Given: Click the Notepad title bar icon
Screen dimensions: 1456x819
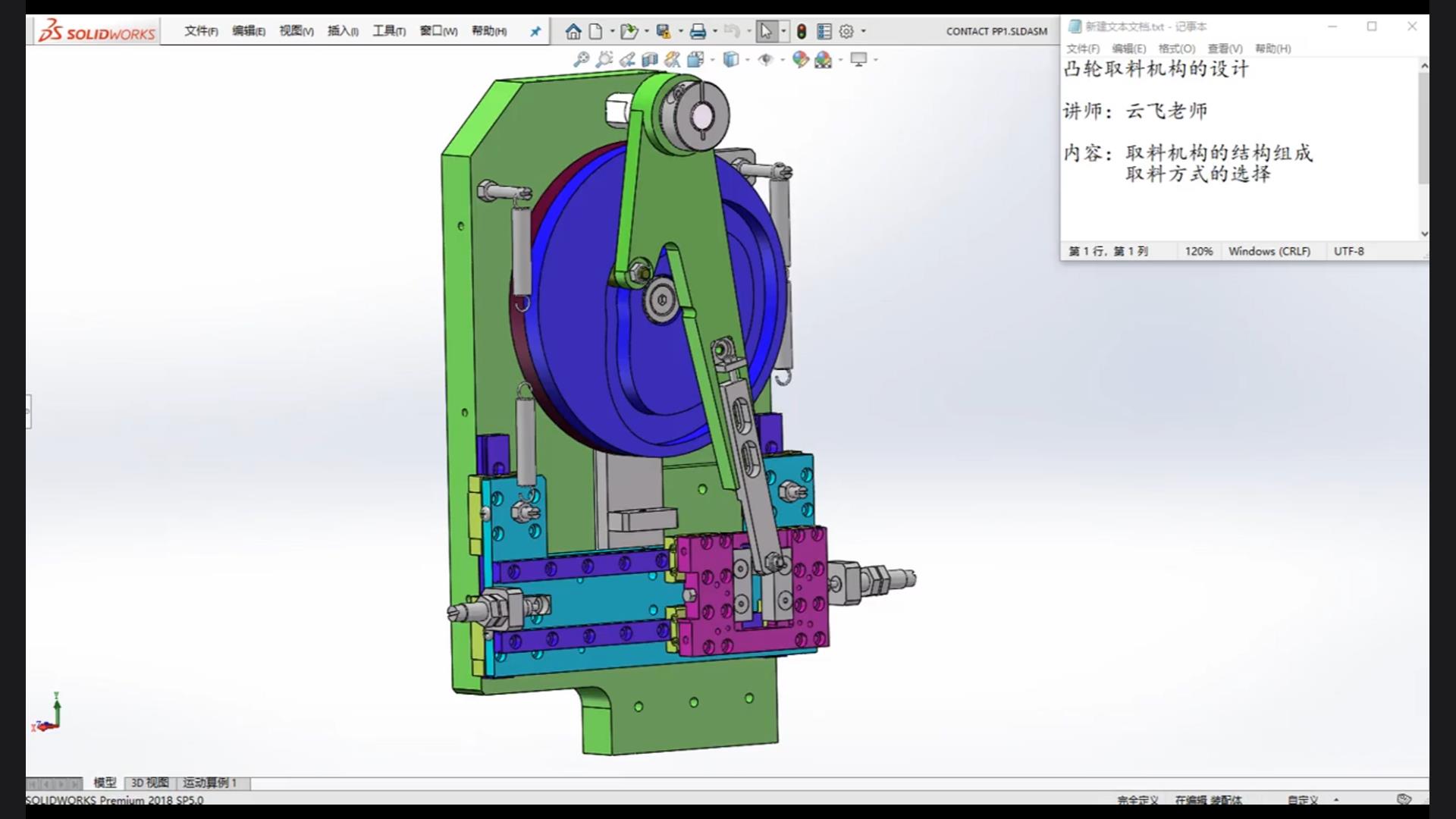Looking at the screenshot, I should pos(1074,27).
